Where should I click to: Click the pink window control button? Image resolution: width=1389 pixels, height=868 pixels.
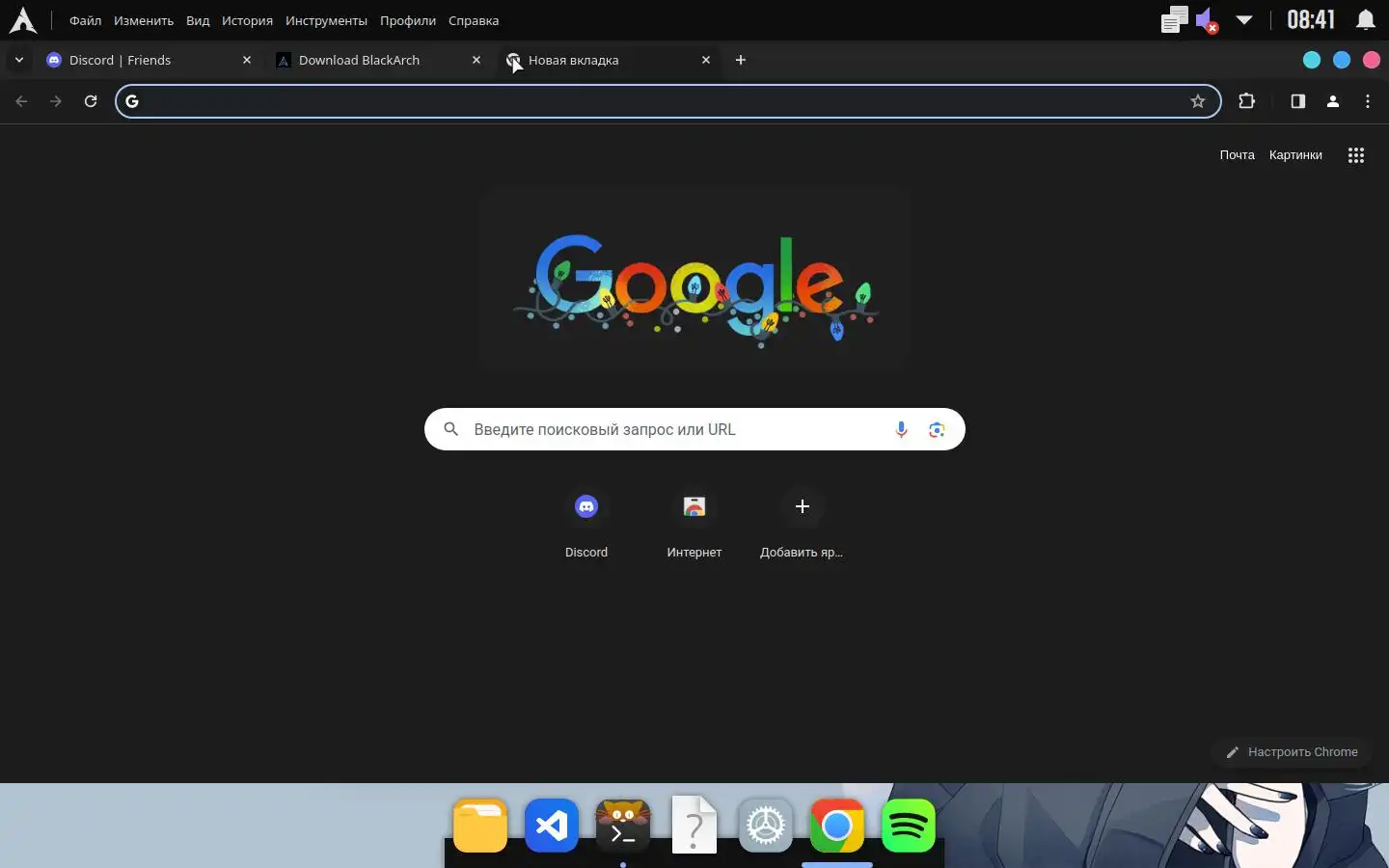point(1372,60)
